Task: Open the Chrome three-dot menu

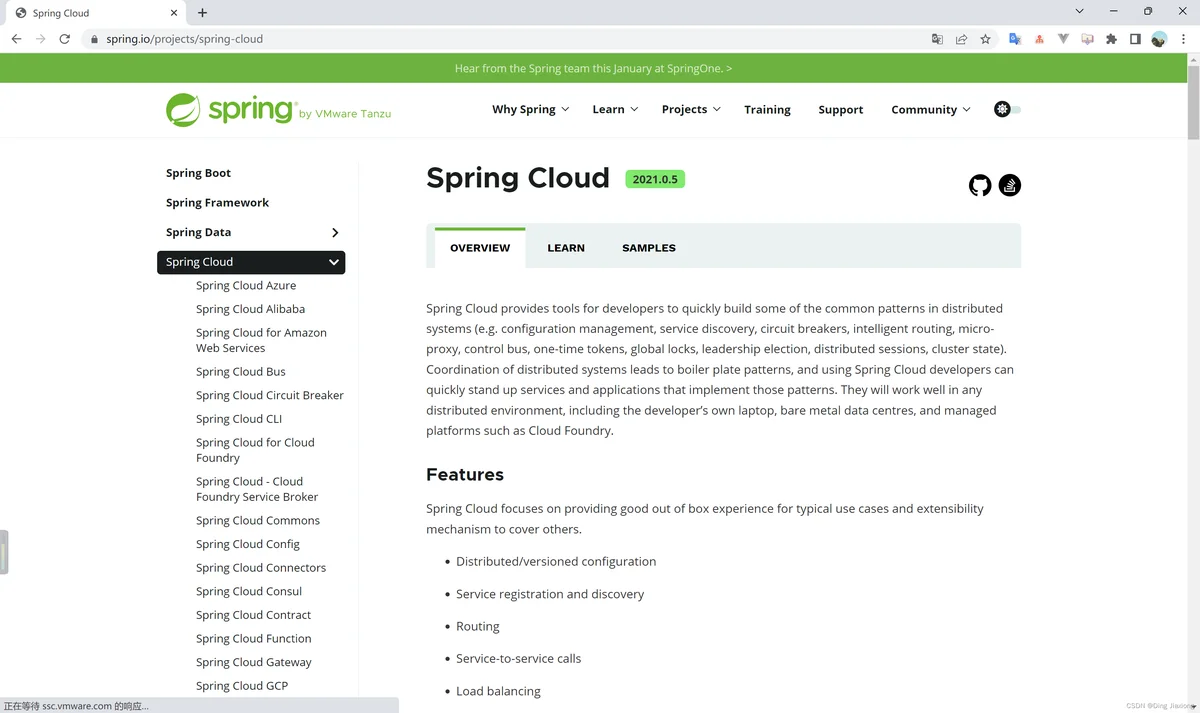Action: click(1183, 39)
